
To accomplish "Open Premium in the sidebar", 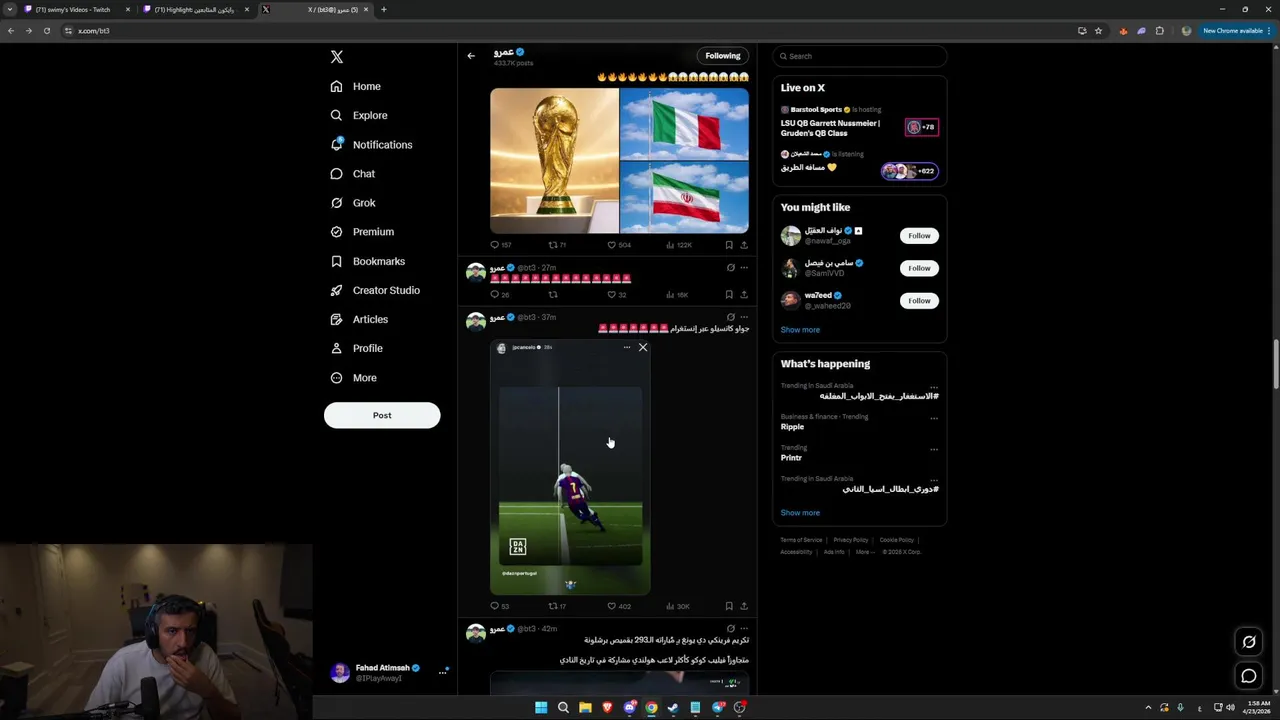I will [x=362, y=232].
